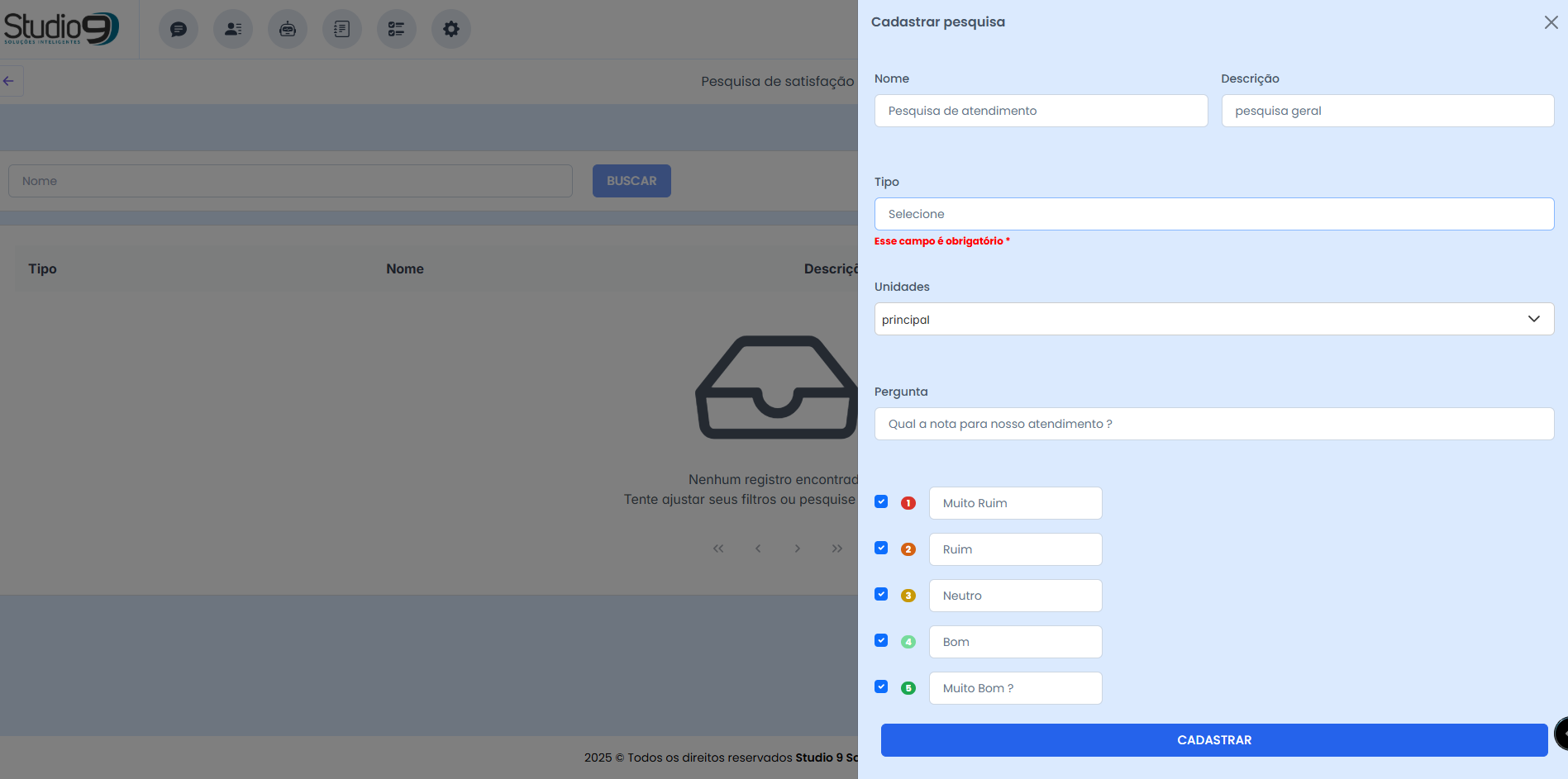This screenshot has height=779, width=1568.
Task: Click the CADASTRAR button
Action: pyautogui.click(x=1213, y=740)
